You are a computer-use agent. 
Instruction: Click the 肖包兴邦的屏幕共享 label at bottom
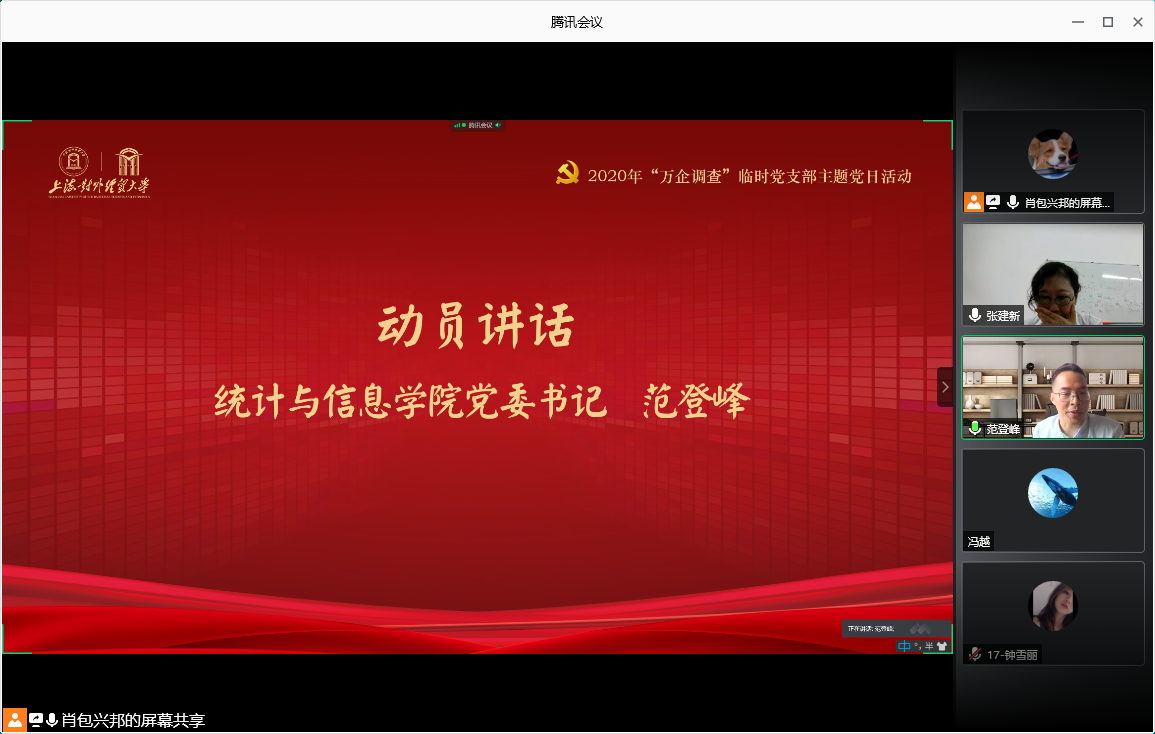(133, 720)
